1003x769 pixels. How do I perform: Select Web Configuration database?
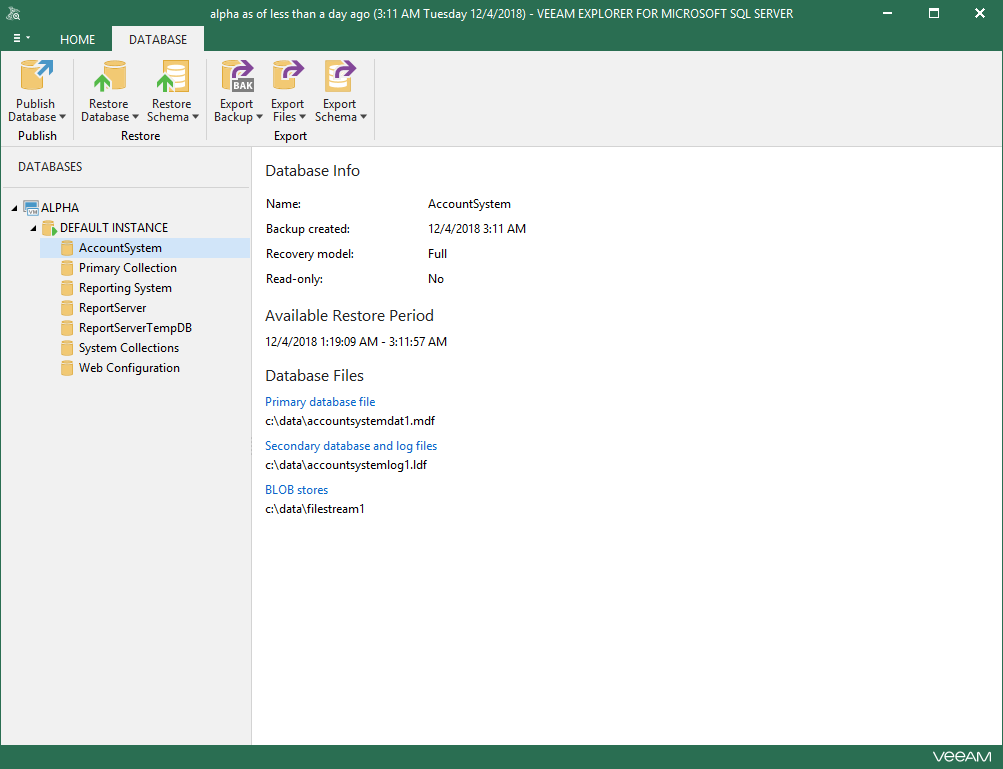tap(129, 368)
